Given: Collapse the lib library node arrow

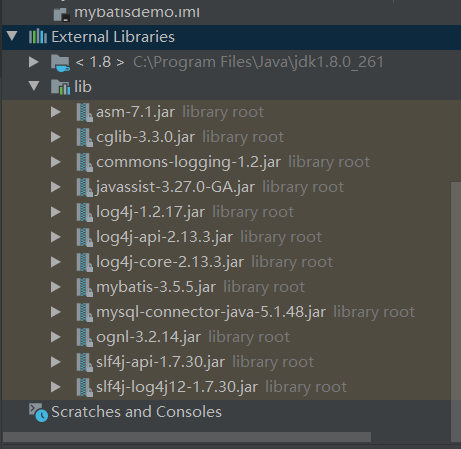Looking at the screenshot, I should click(x=34, y=86).
